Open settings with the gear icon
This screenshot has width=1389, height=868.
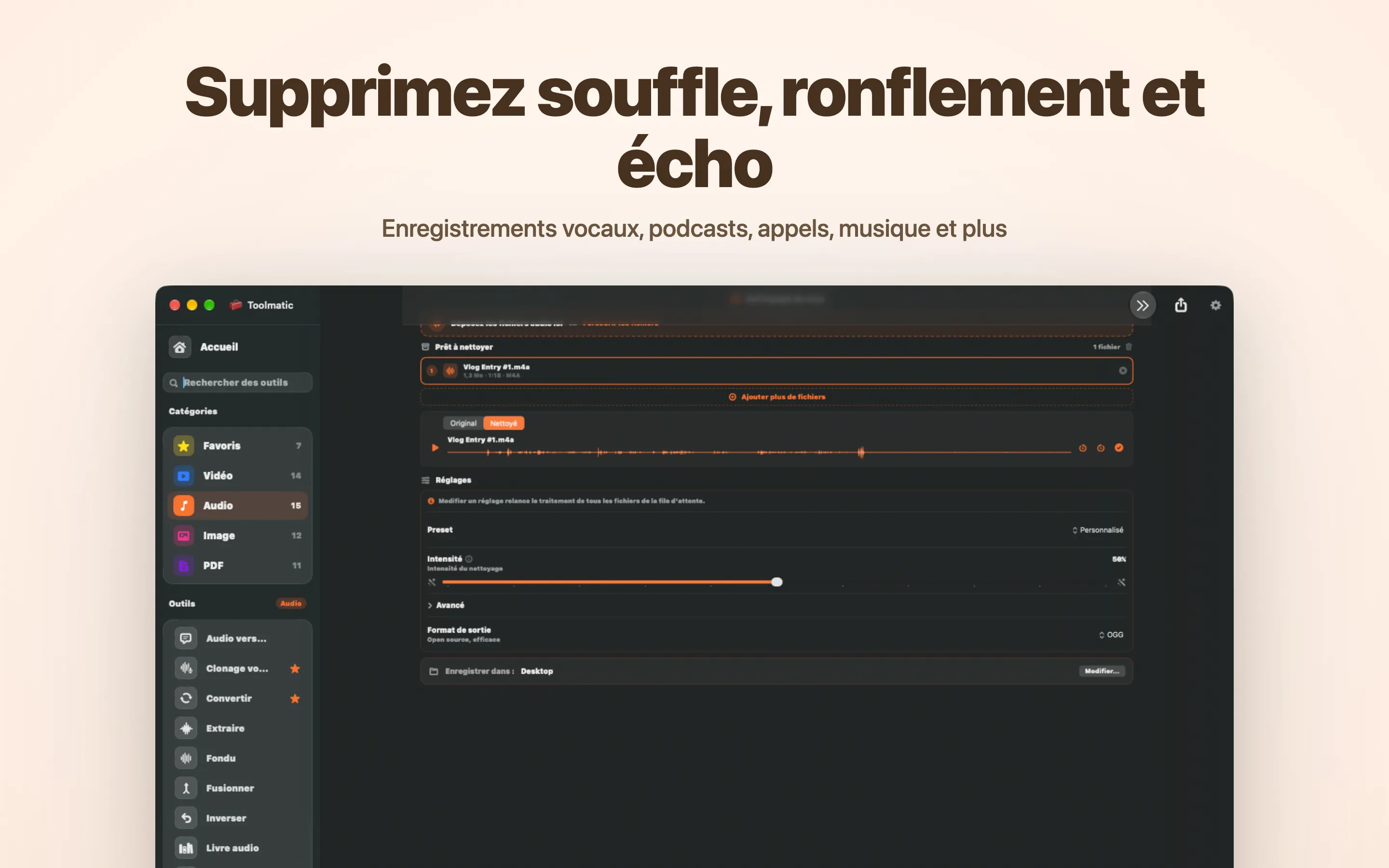pyautogui.click(x=1216, y=305)
